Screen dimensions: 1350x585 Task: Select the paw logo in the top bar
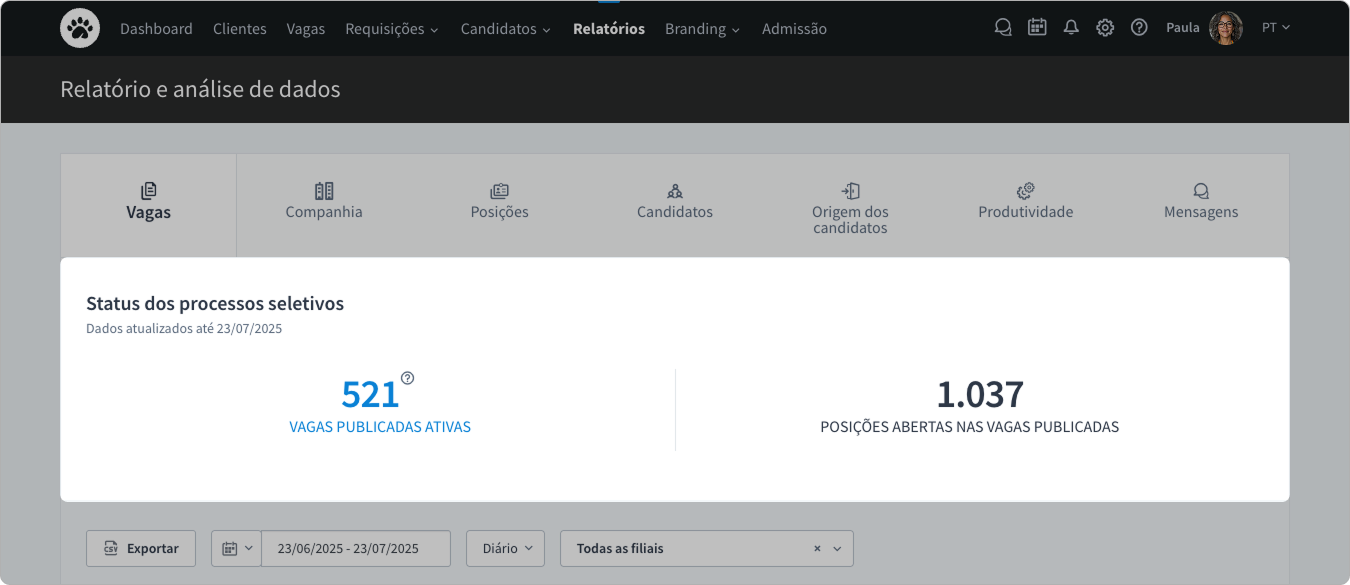pyautogui.click(x=80, y=28)
